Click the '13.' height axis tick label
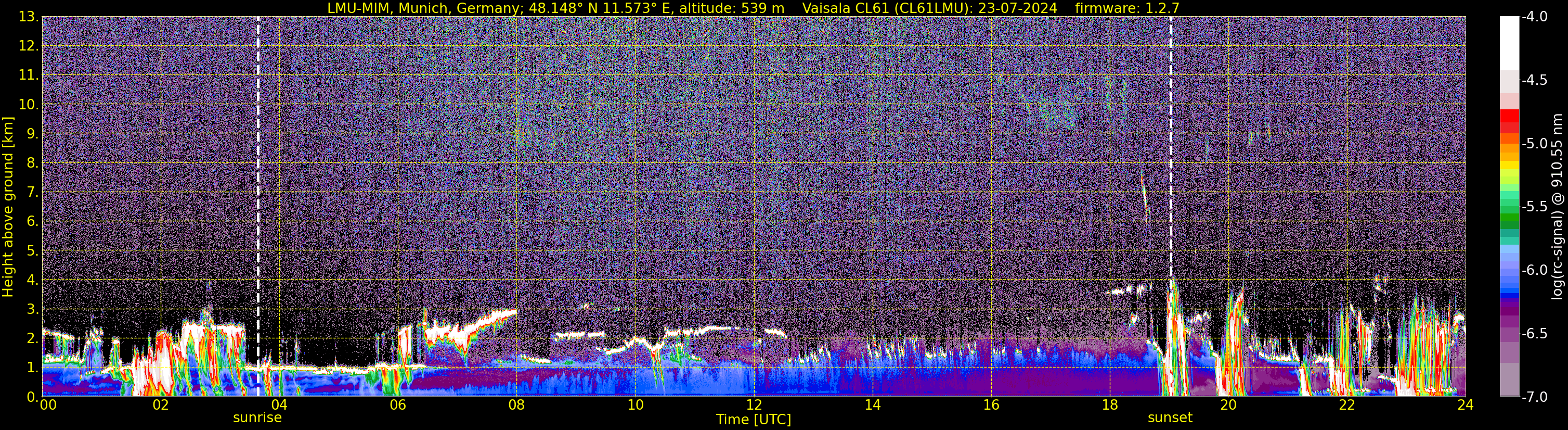The image size is (1568, 430). click(x=29, y=17)
